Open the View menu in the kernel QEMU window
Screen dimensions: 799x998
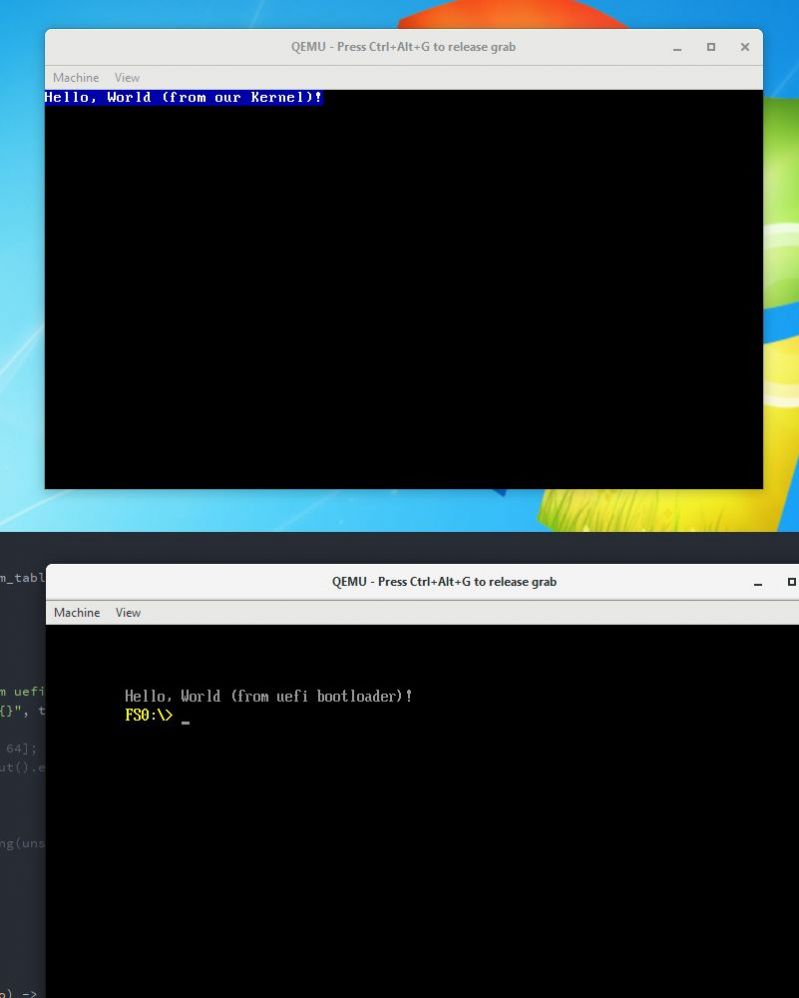pos(127,78)
